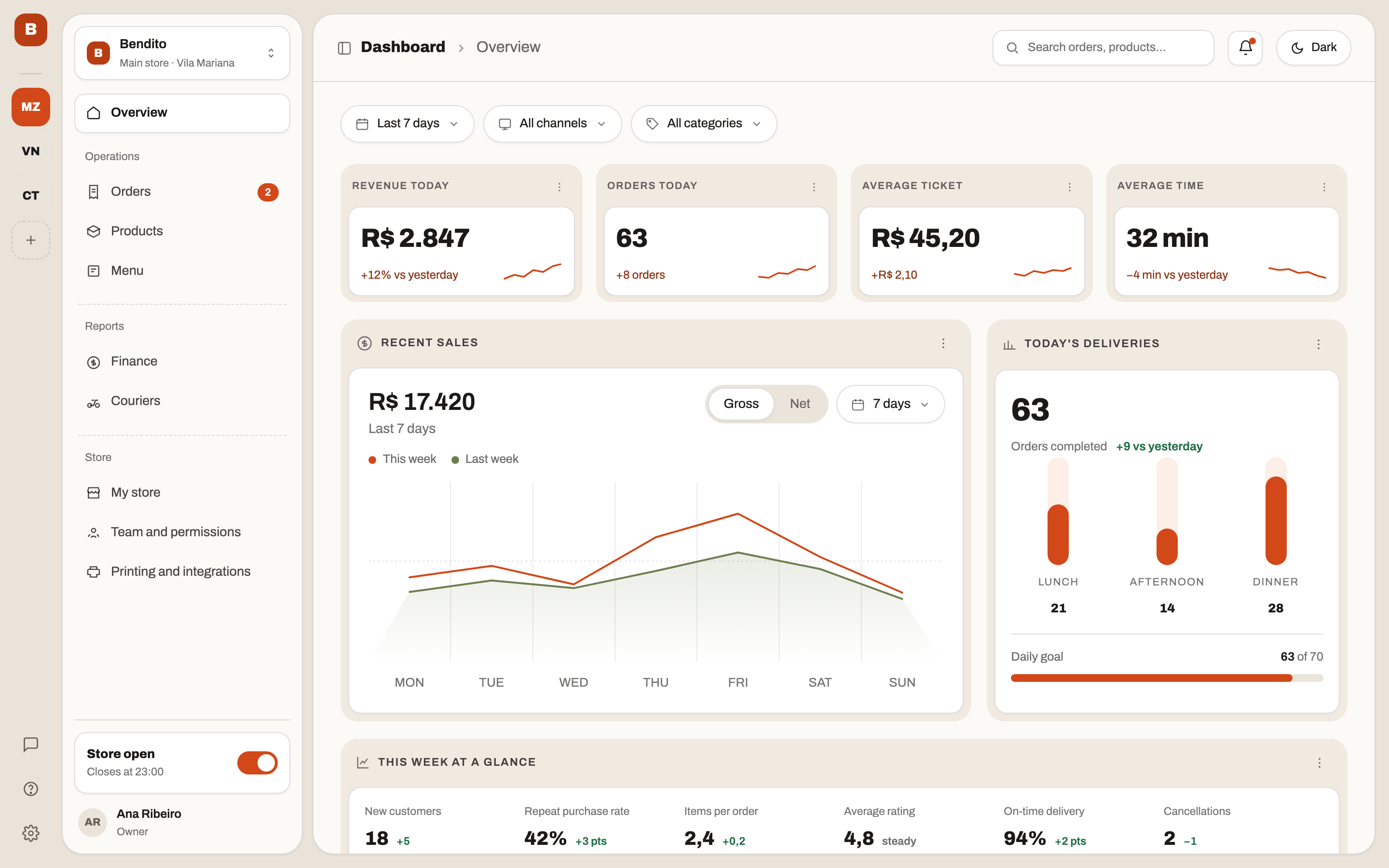This screenshot has width=1389, height=868.
Task: Select the Gross sales view
Action: (x=741, y=404)
